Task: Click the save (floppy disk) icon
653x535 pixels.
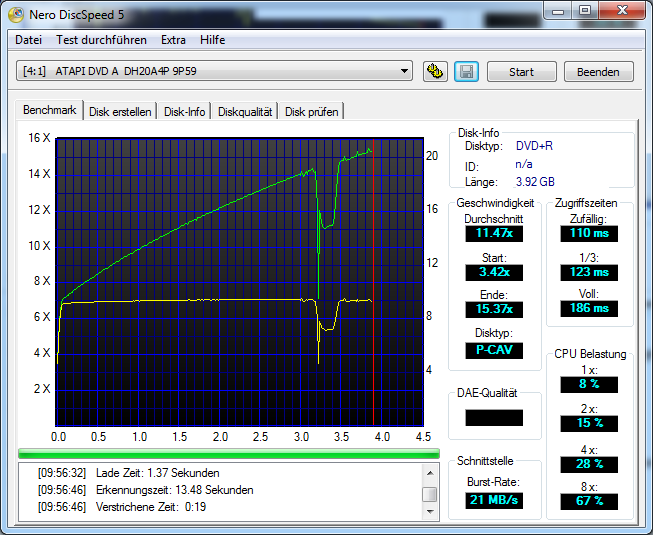Action: pos(466,72)
